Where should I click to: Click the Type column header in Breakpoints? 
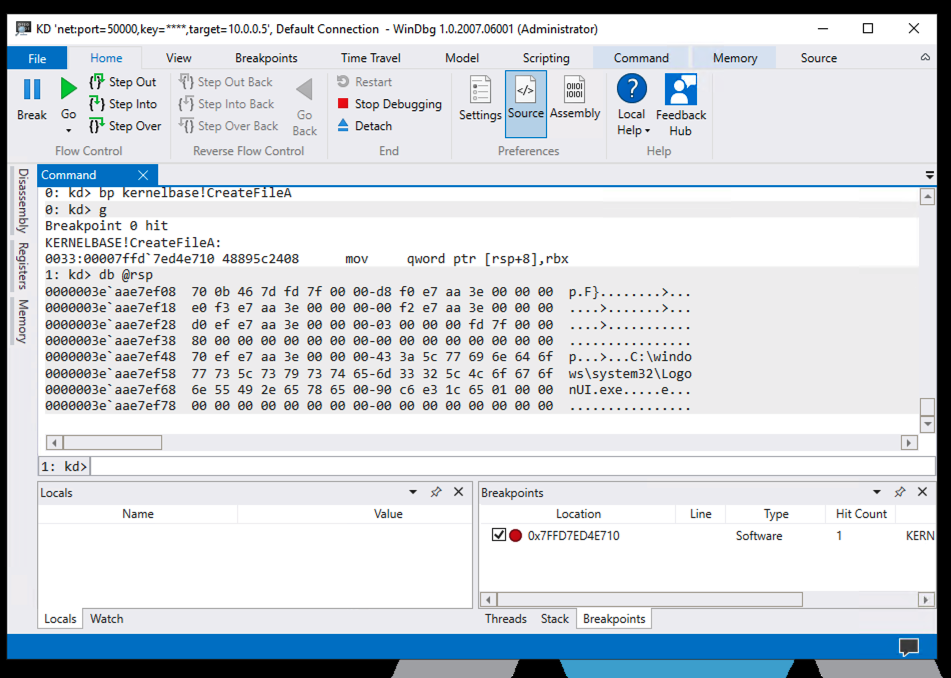point(776,514)
